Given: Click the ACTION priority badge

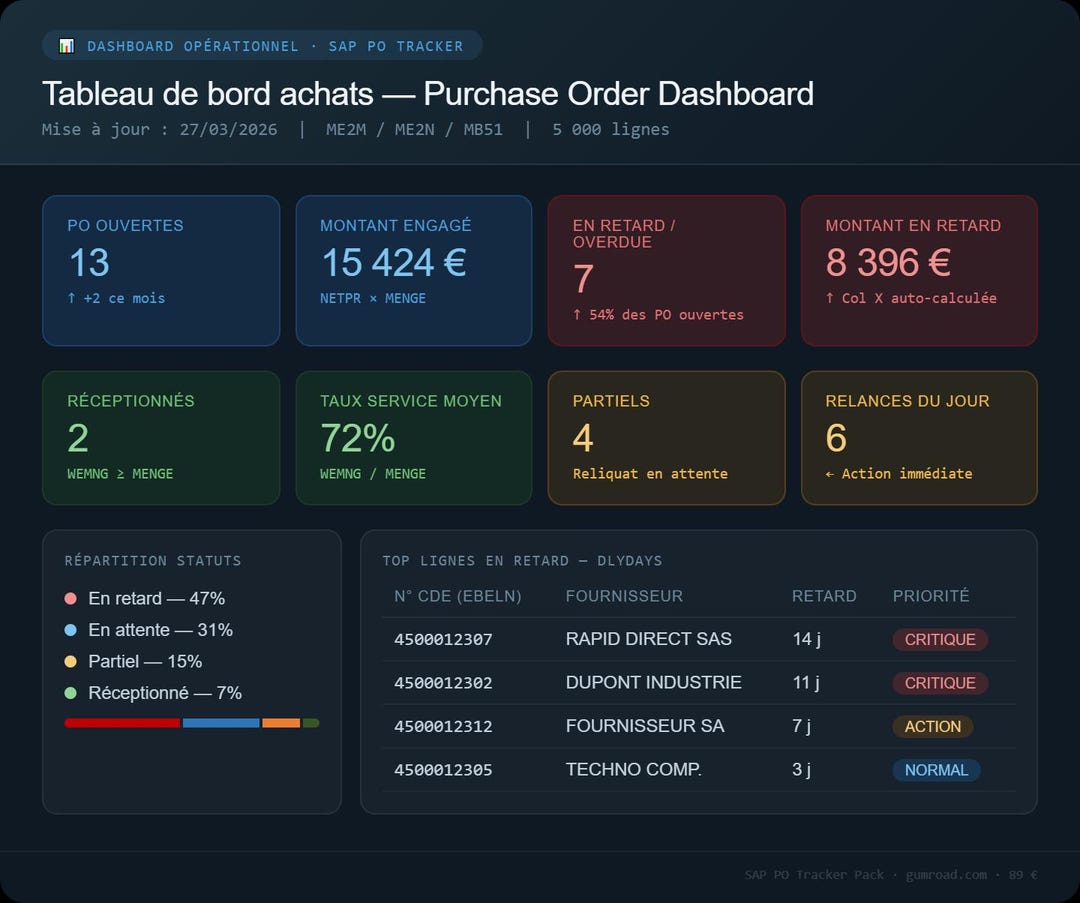Looking at the screenshot, I should pyautogui.click(x=933, y=727).
